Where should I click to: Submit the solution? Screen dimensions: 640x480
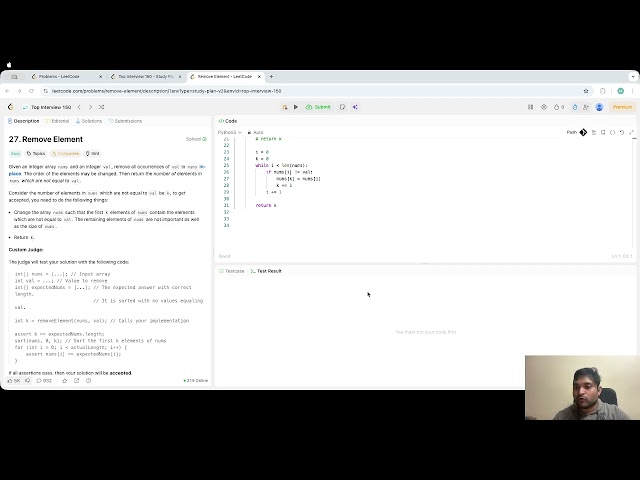[318, 107]
